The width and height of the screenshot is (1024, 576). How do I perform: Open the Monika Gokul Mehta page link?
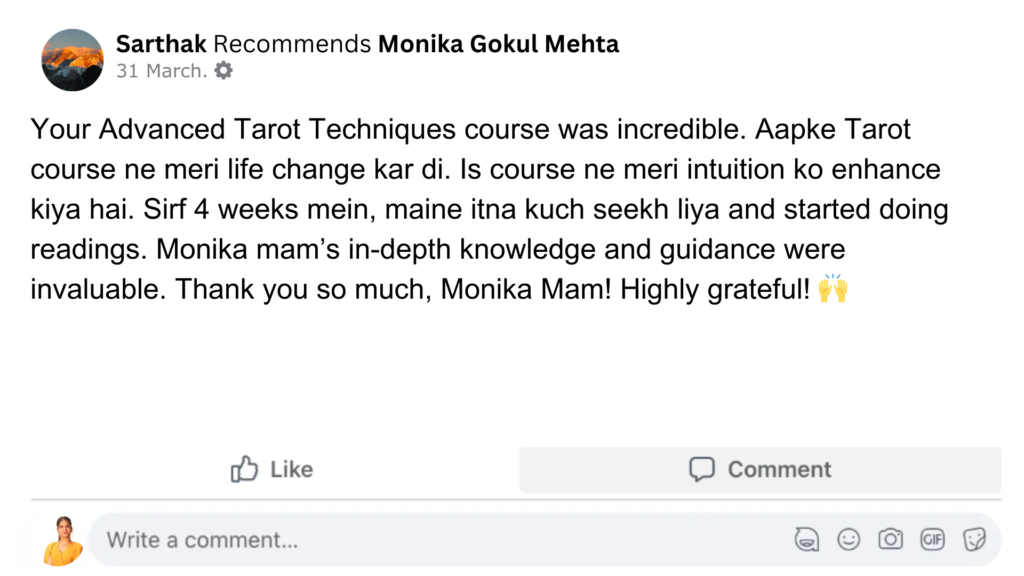coord(498,44)
